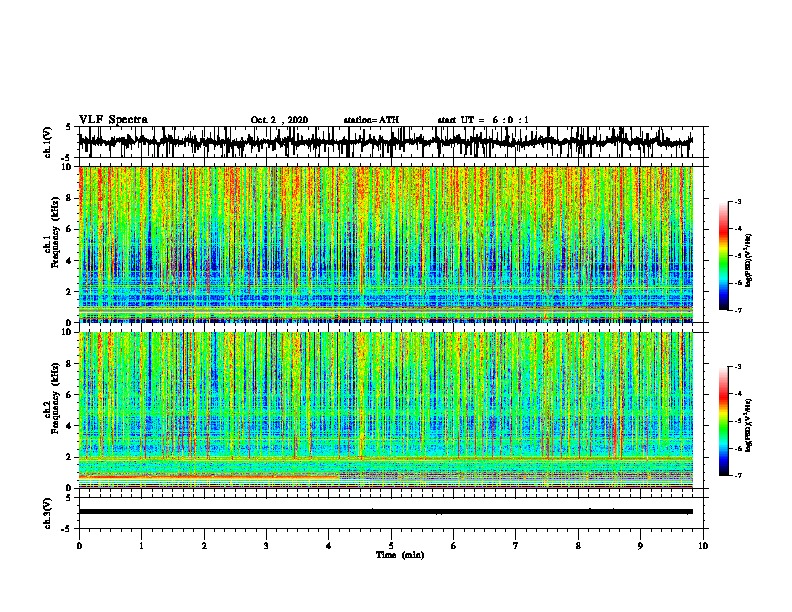The width and height of the screenshot is (792, 612).
Task: Click time axis tick label "3"
Action: (266, 546)
